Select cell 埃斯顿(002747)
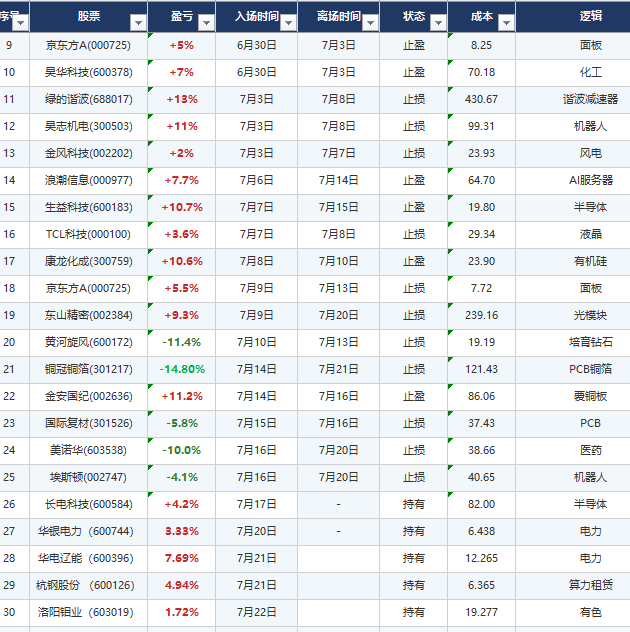Image resolution: width=630 pixels, height=632 pixels. click(x=88, y=477)
